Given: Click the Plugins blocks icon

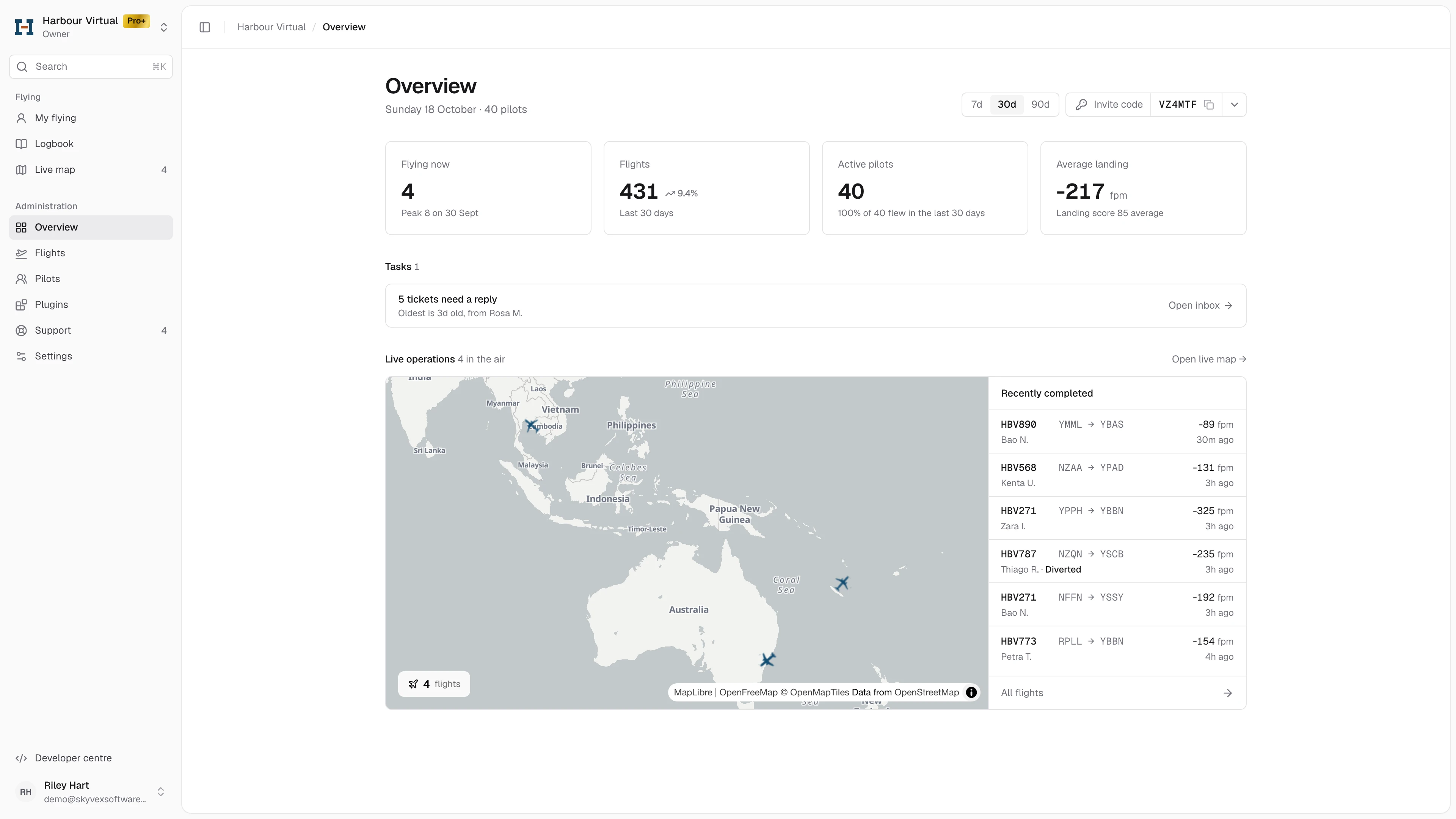Looking at the screenshot, I should point(22,304).
